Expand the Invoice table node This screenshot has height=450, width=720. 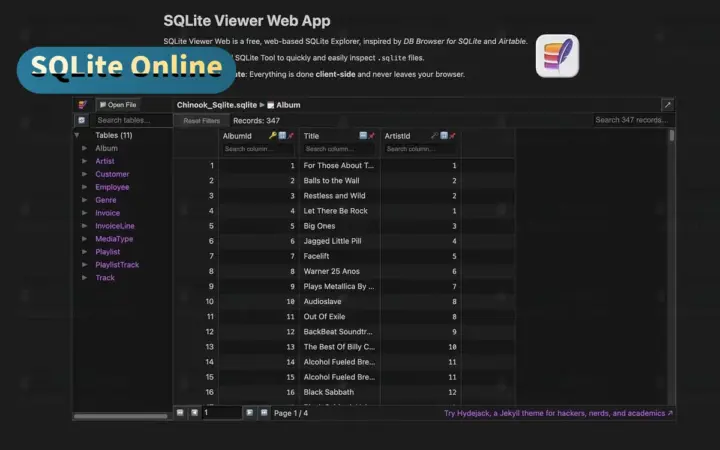click(84, 213)
